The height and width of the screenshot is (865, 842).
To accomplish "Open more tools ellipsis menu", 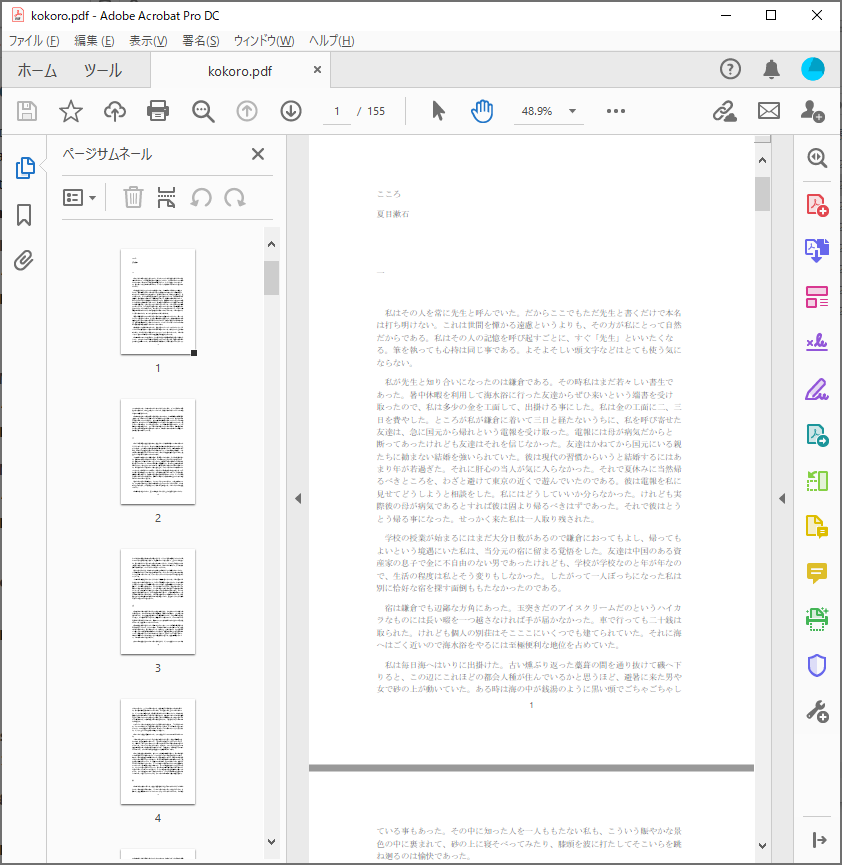I will tap(616, 111).
